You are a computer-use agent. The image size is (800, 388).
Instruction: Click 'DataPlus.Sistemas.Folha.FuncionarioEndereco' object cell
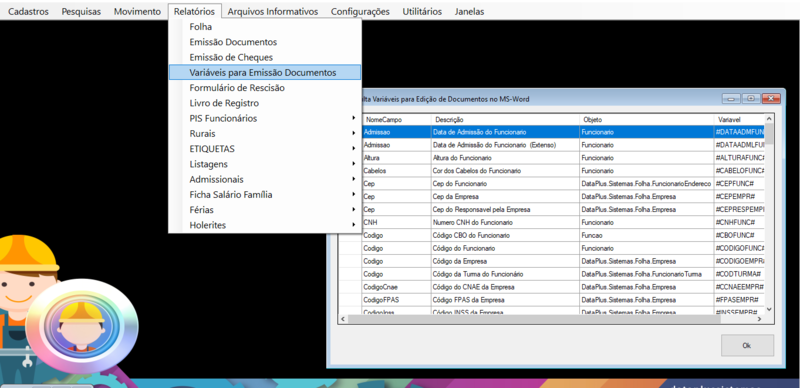coord(646,183)
